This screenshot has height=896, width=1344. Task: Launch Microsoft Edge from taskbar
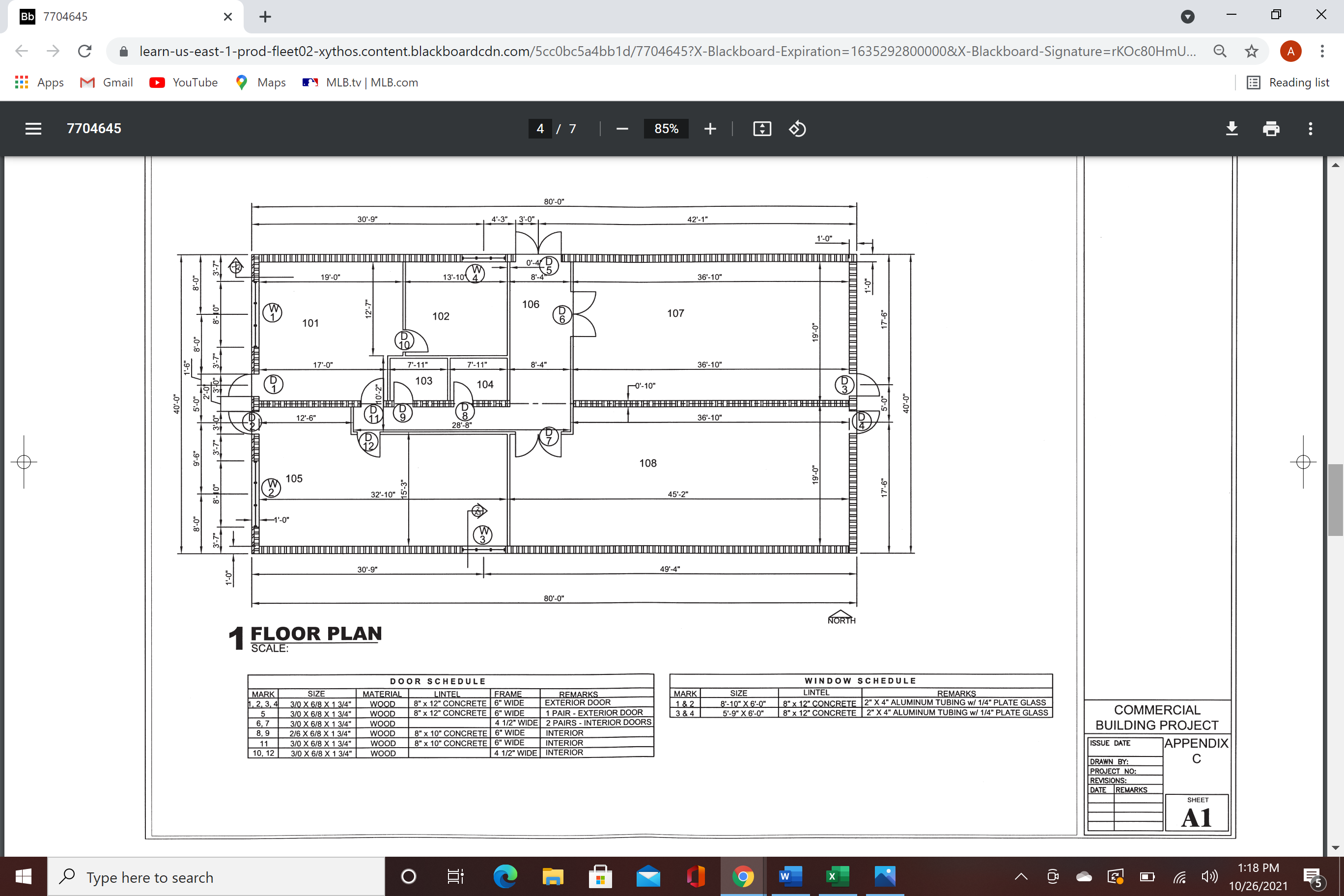coord(505,876)
